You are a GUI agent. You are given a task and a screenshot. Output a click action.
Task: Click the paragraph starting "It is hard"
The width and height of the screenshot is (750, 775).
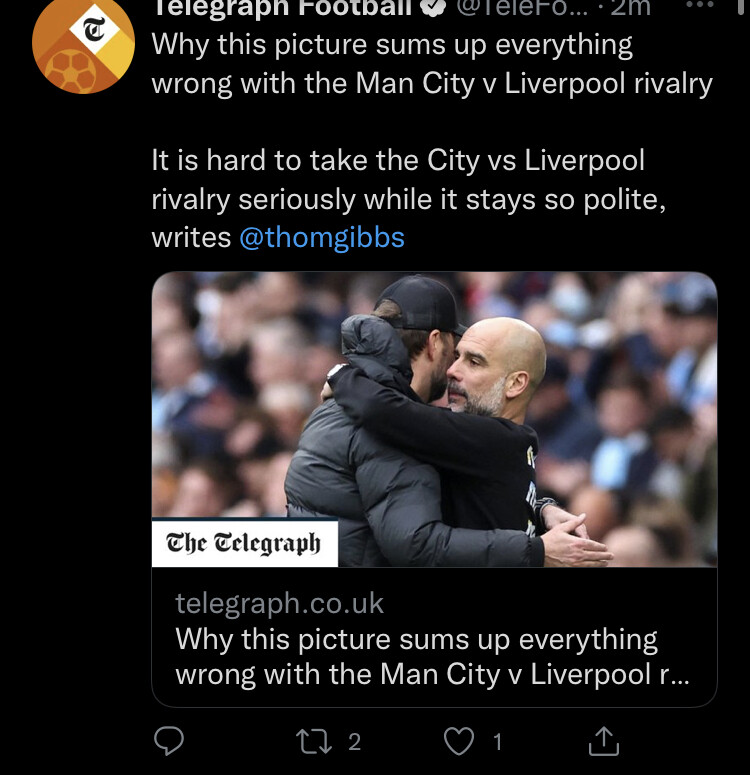408,198
